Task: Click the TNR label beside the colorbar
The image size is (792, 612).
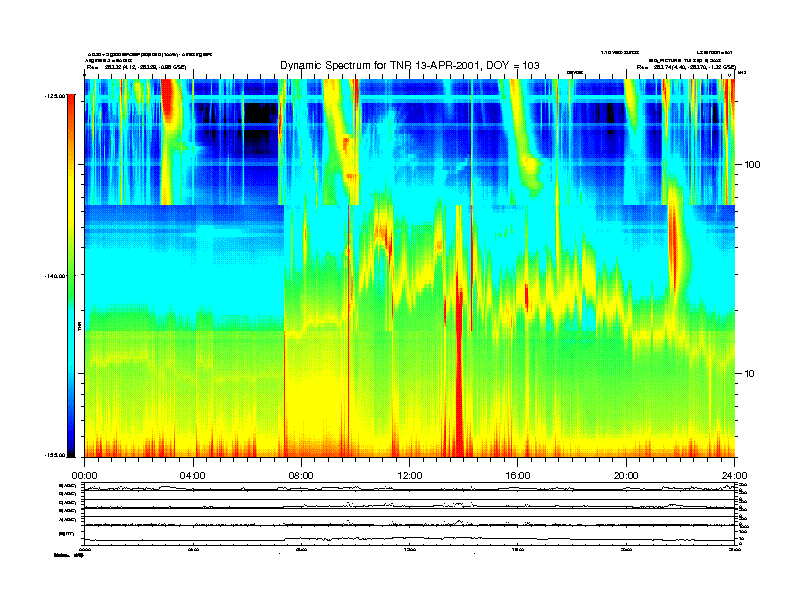Action: (80, 326)
